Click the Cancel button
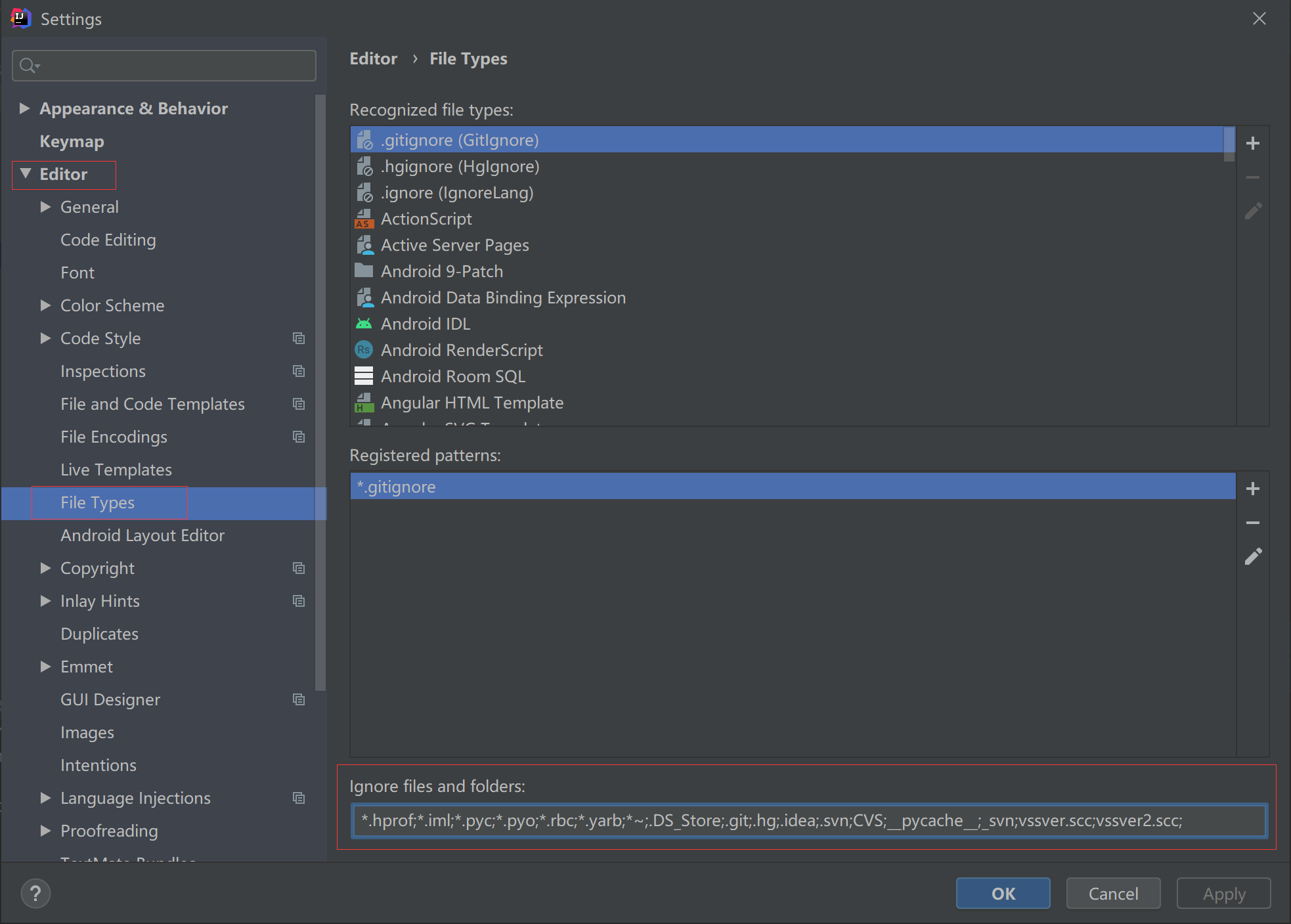This screenshot has height=924, width=1291. pyautogui.click(x=1113, y=893)
